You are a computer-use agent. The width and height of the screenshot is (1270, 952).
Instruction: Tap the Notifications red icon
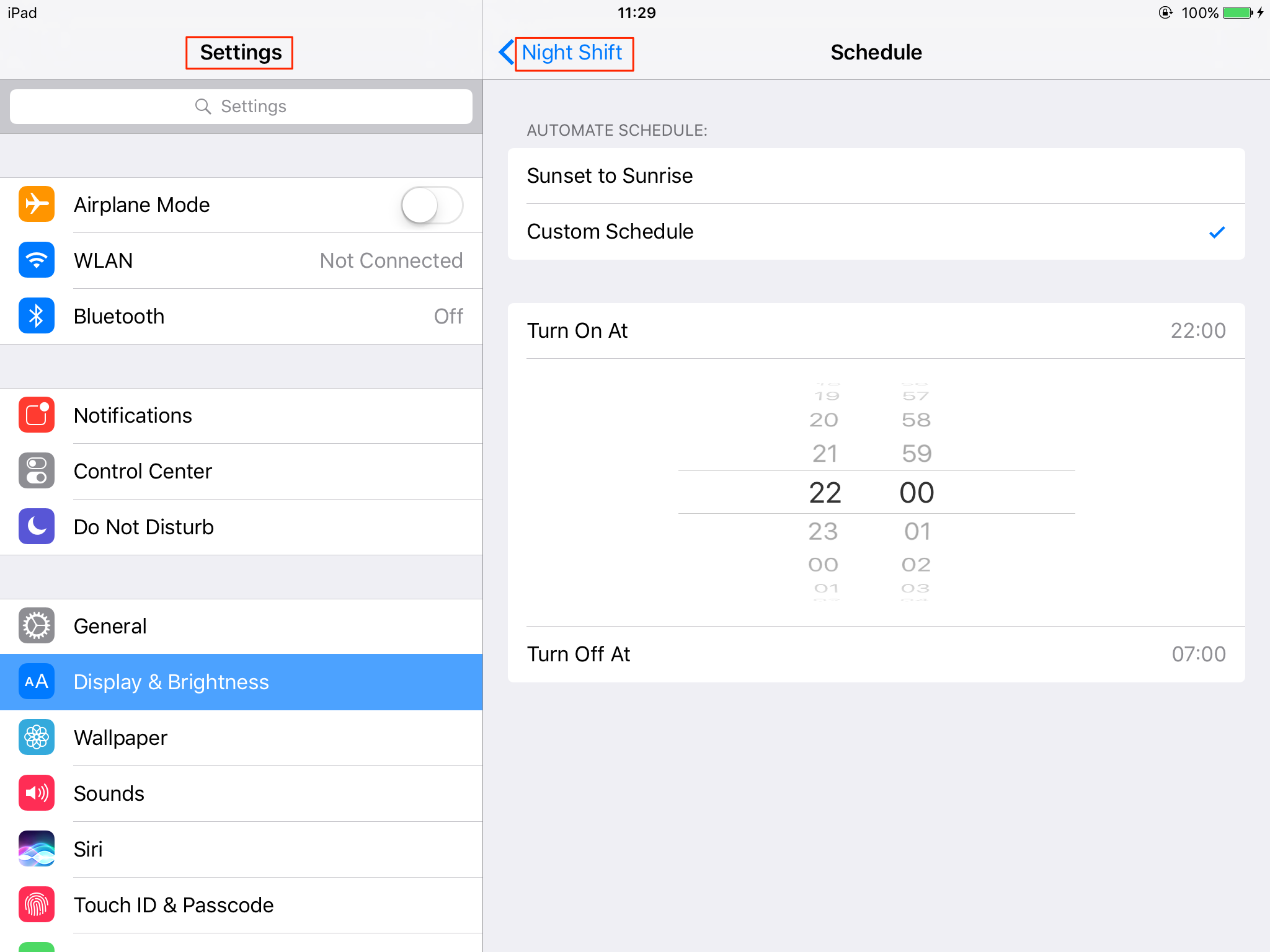point(37,415)
